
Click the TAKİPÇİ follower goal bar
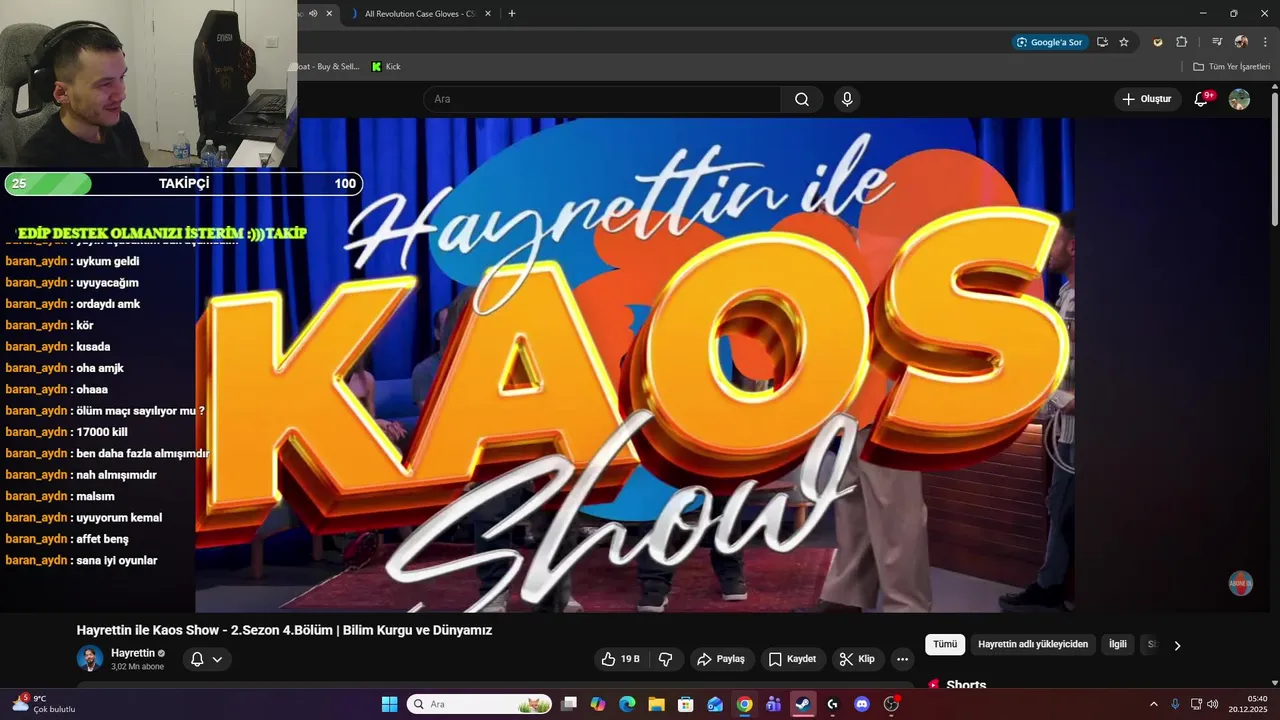(x=184, y=184)
